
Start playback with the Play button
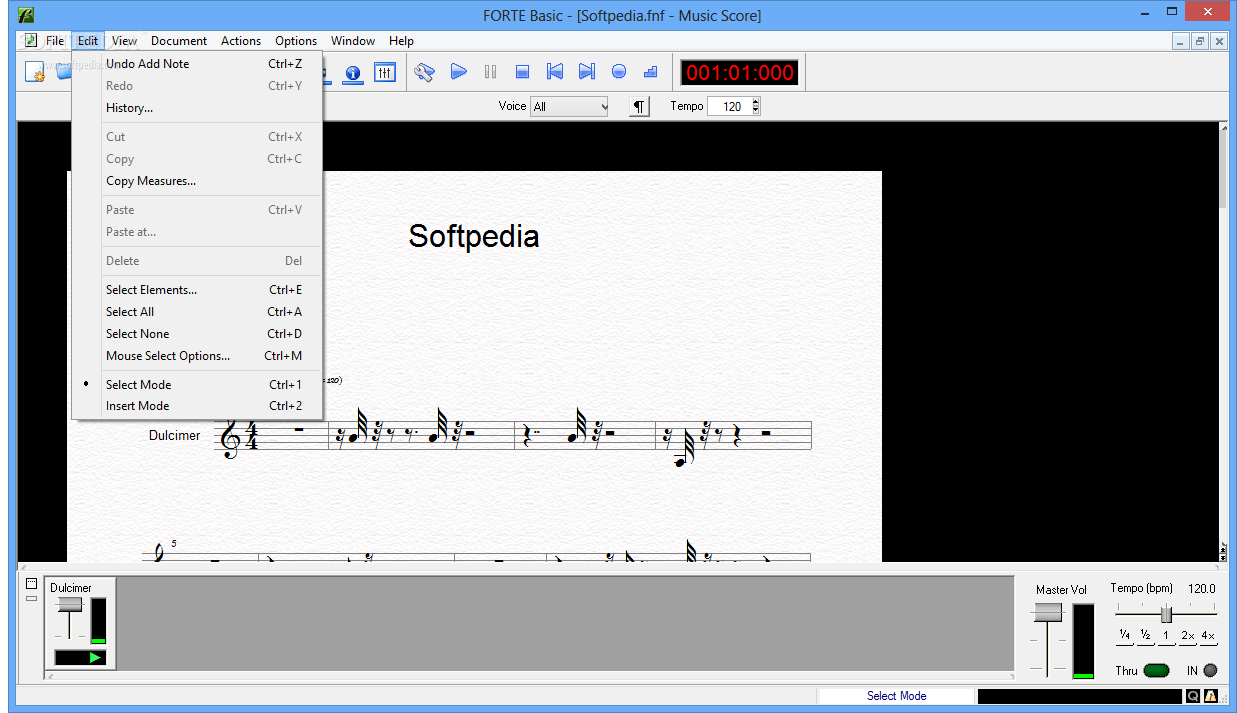click(458, 72)
